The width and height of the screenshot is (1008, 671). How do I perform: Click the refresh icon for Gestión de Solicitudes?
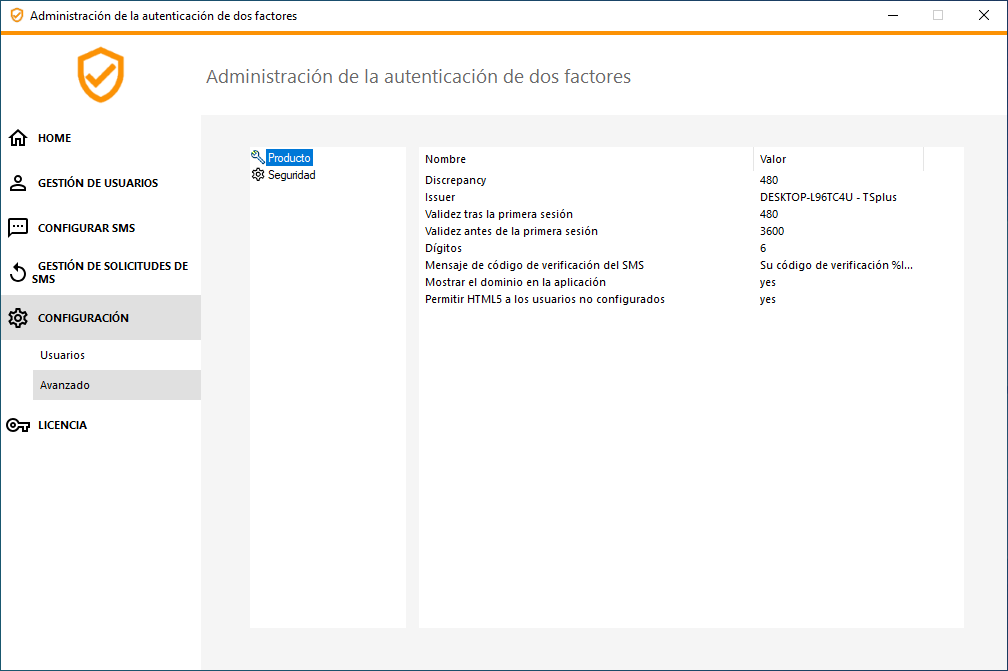(18, 272)
